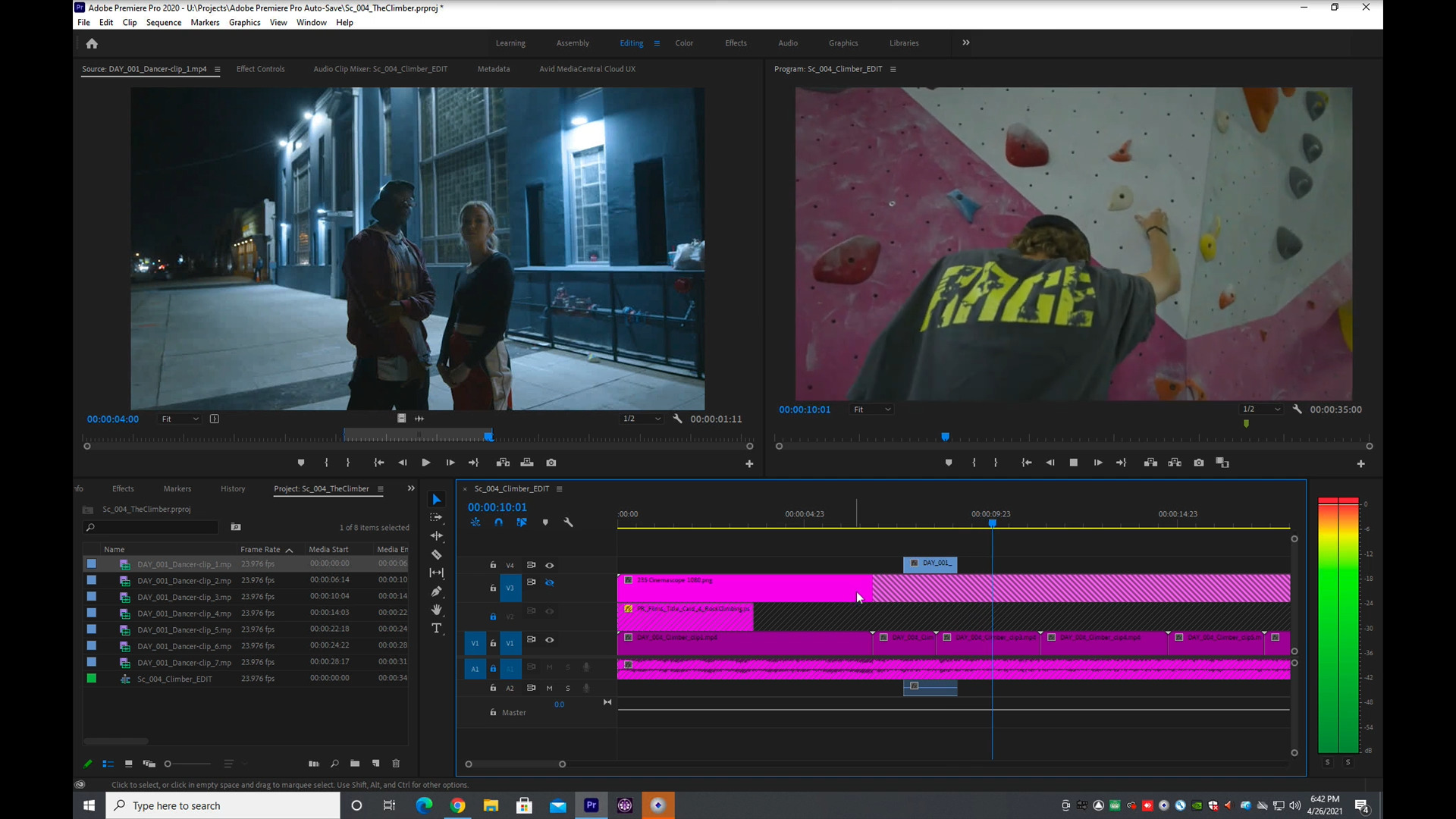
Task: Expand project panel overflow chevrons
Action: point(411,488)
